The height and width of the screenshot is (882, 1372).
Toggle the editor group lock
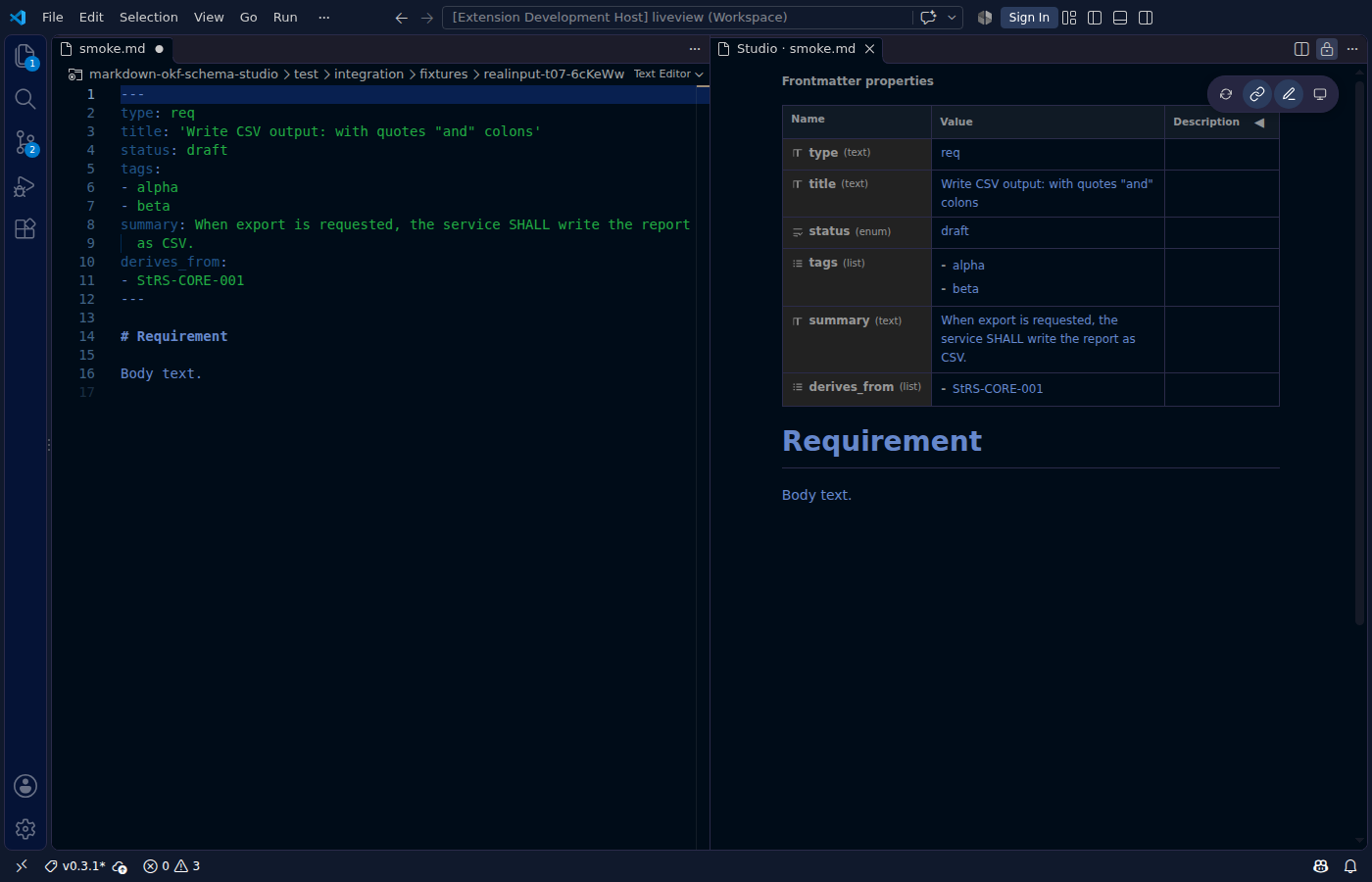[1327, 49]
